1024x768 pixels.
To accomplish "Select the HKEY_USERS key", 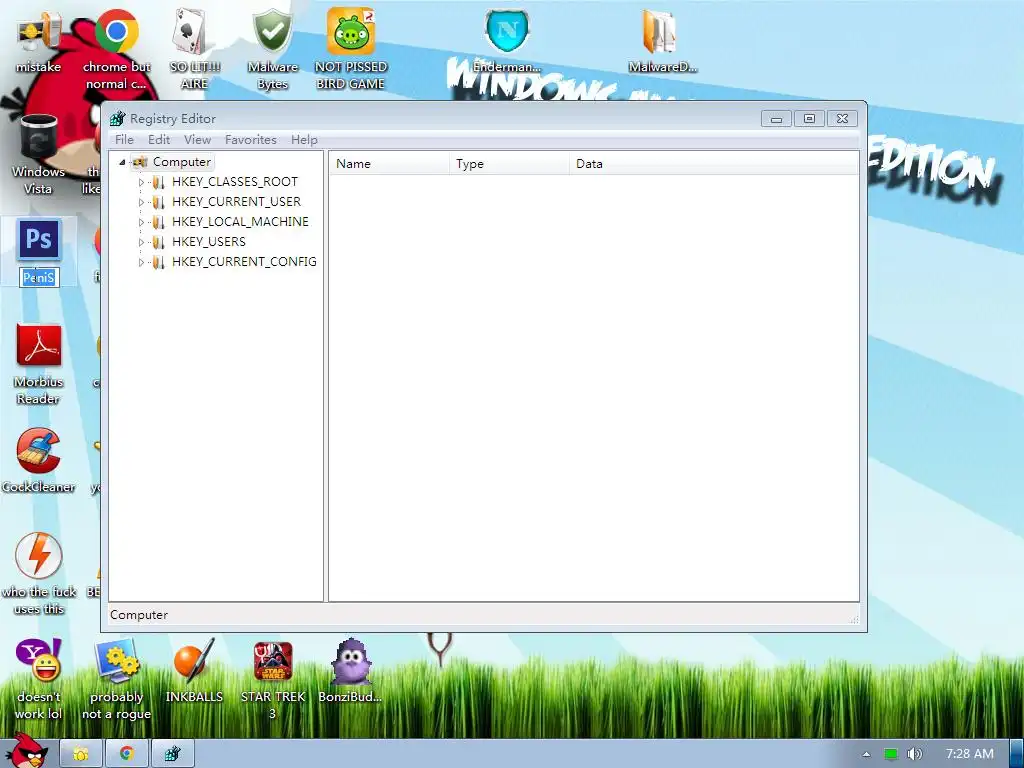I will point(209,242).
